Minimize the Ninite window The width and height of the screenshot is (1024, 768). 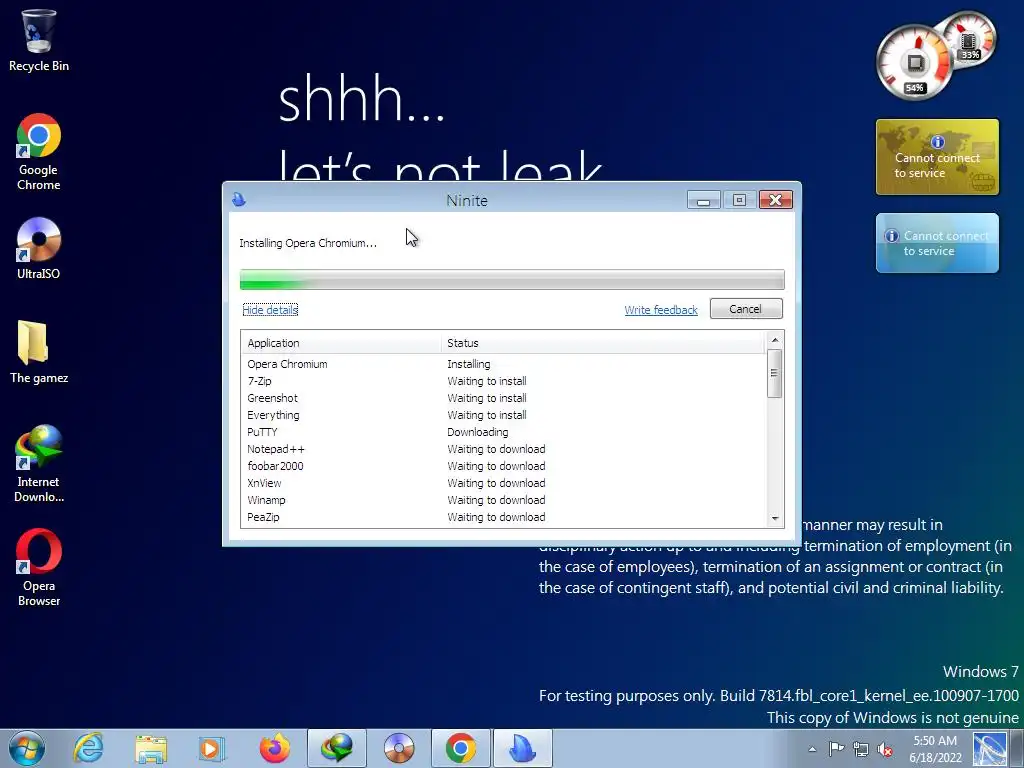703,200
